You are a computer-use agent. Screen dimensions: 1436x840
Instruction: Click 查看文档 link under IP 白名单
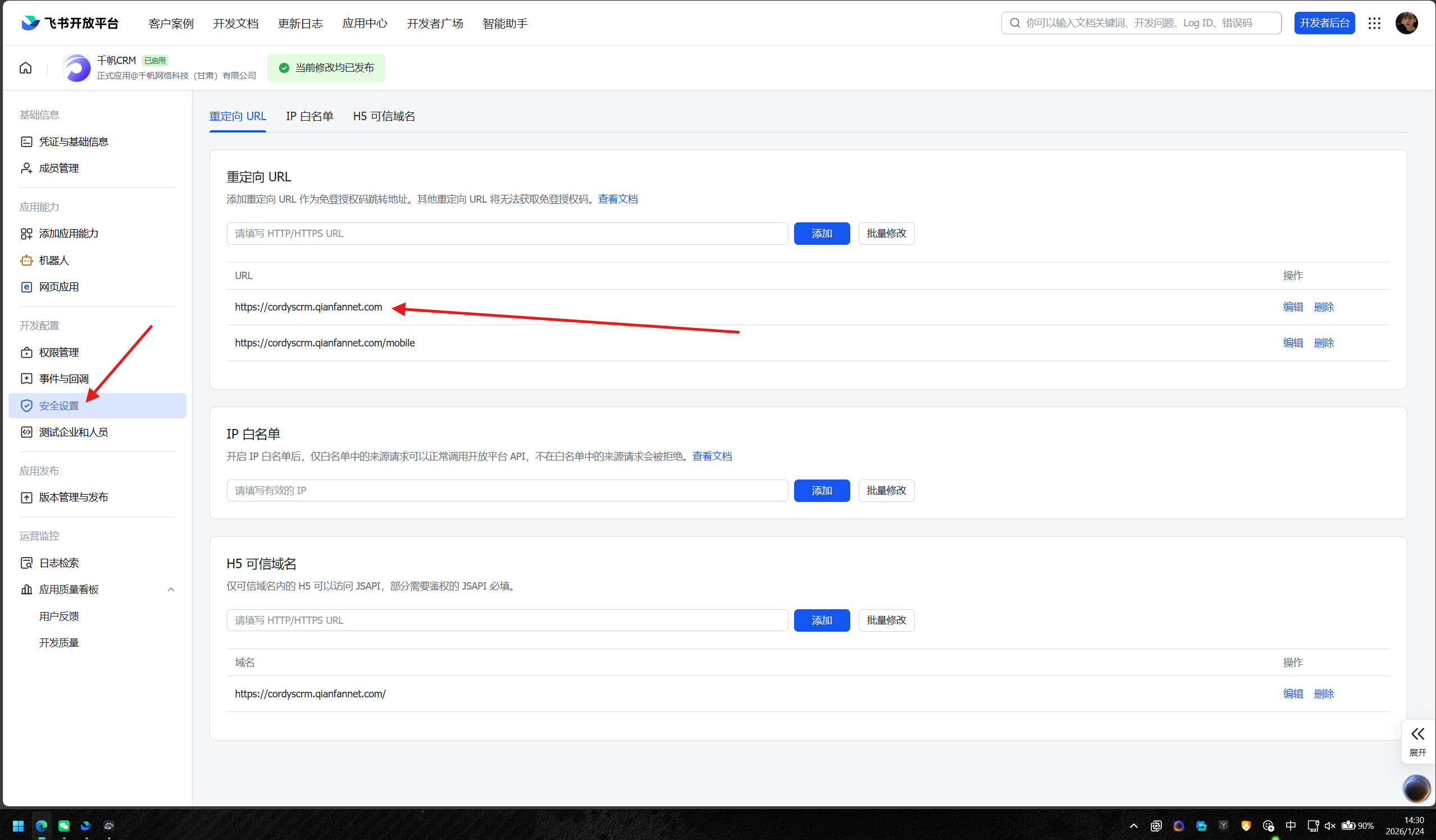[711, 456]
